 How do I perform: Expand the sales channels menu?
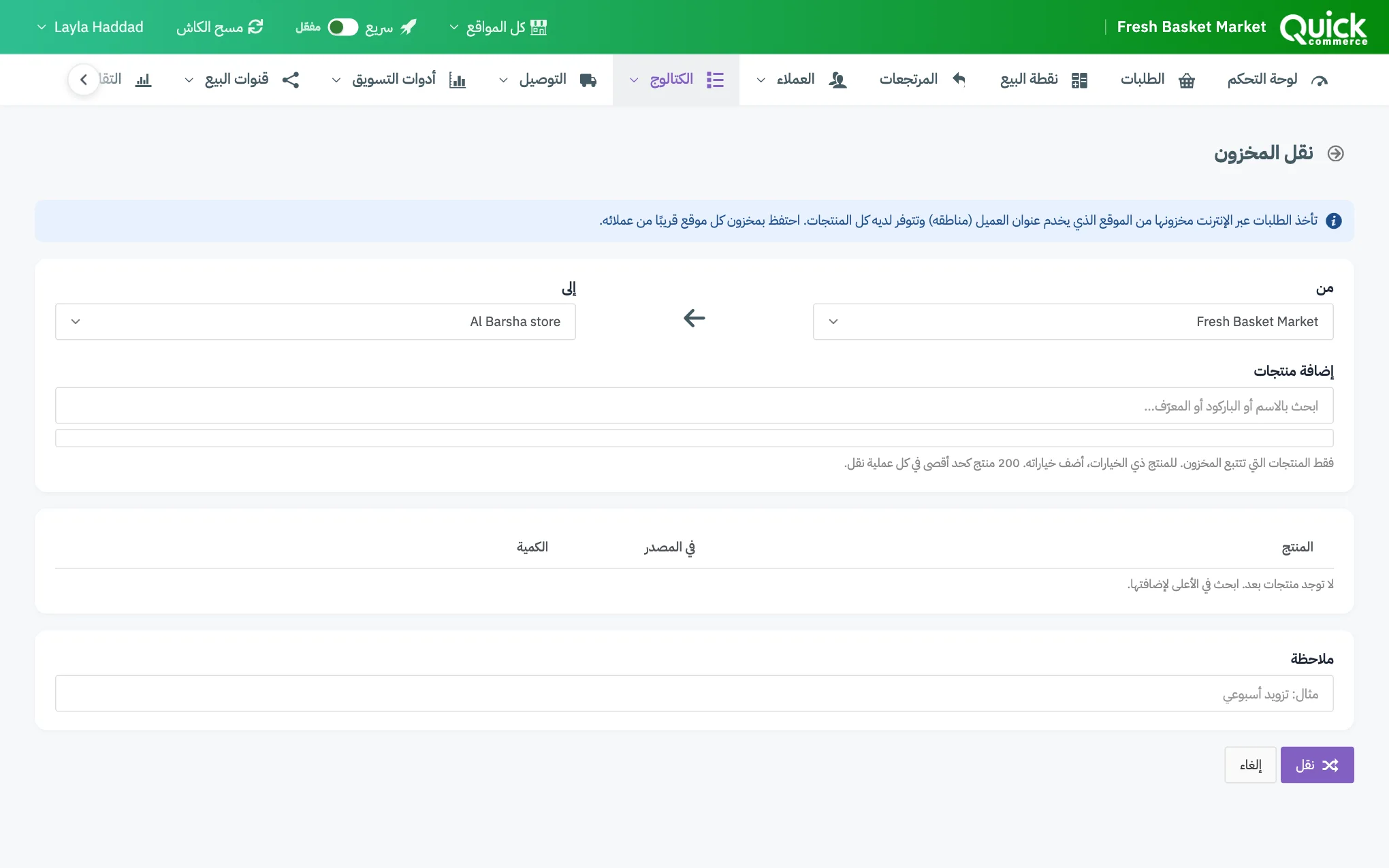coord(242,80)
